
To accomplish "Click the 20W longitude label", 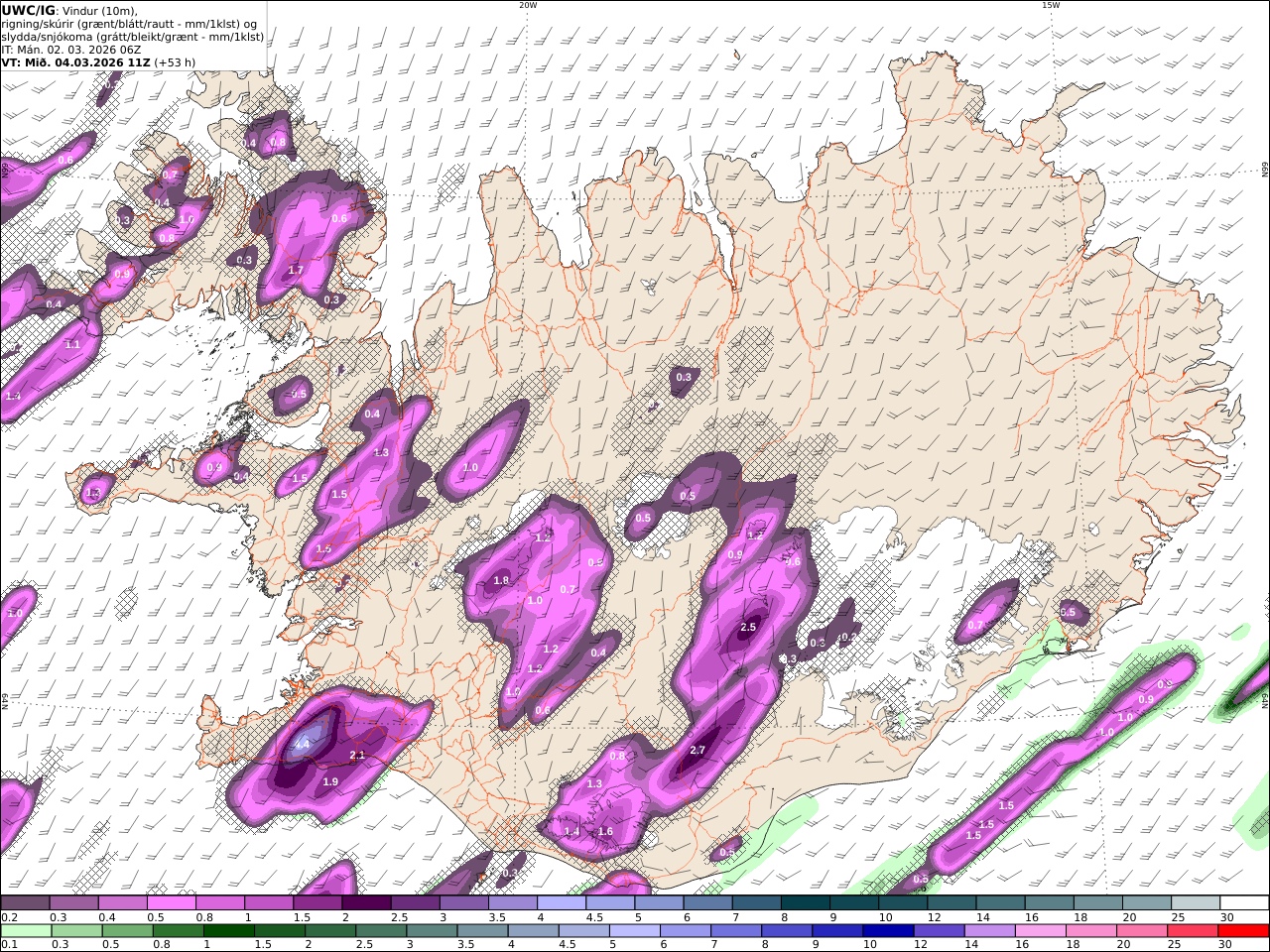I will coord(528,5).
